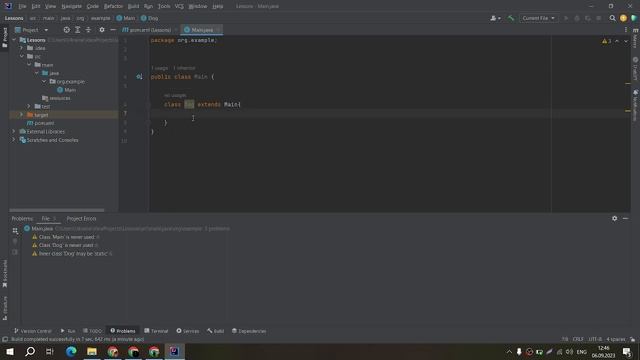Open Version Control tool window
This screenshot has width=640, height=360.
(x=33, y=331)
